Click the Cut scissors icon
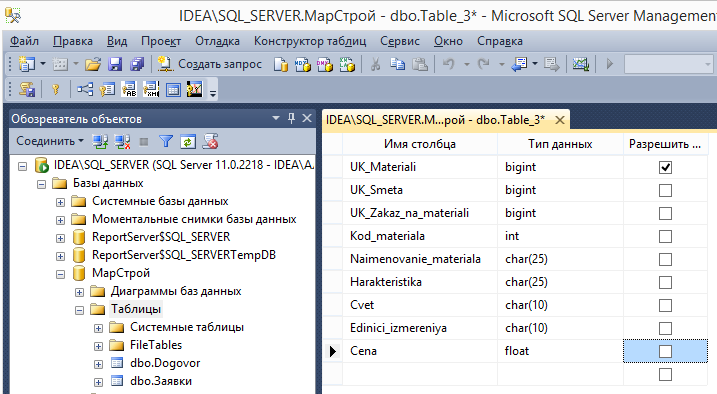717x394 pixels. 375,64
